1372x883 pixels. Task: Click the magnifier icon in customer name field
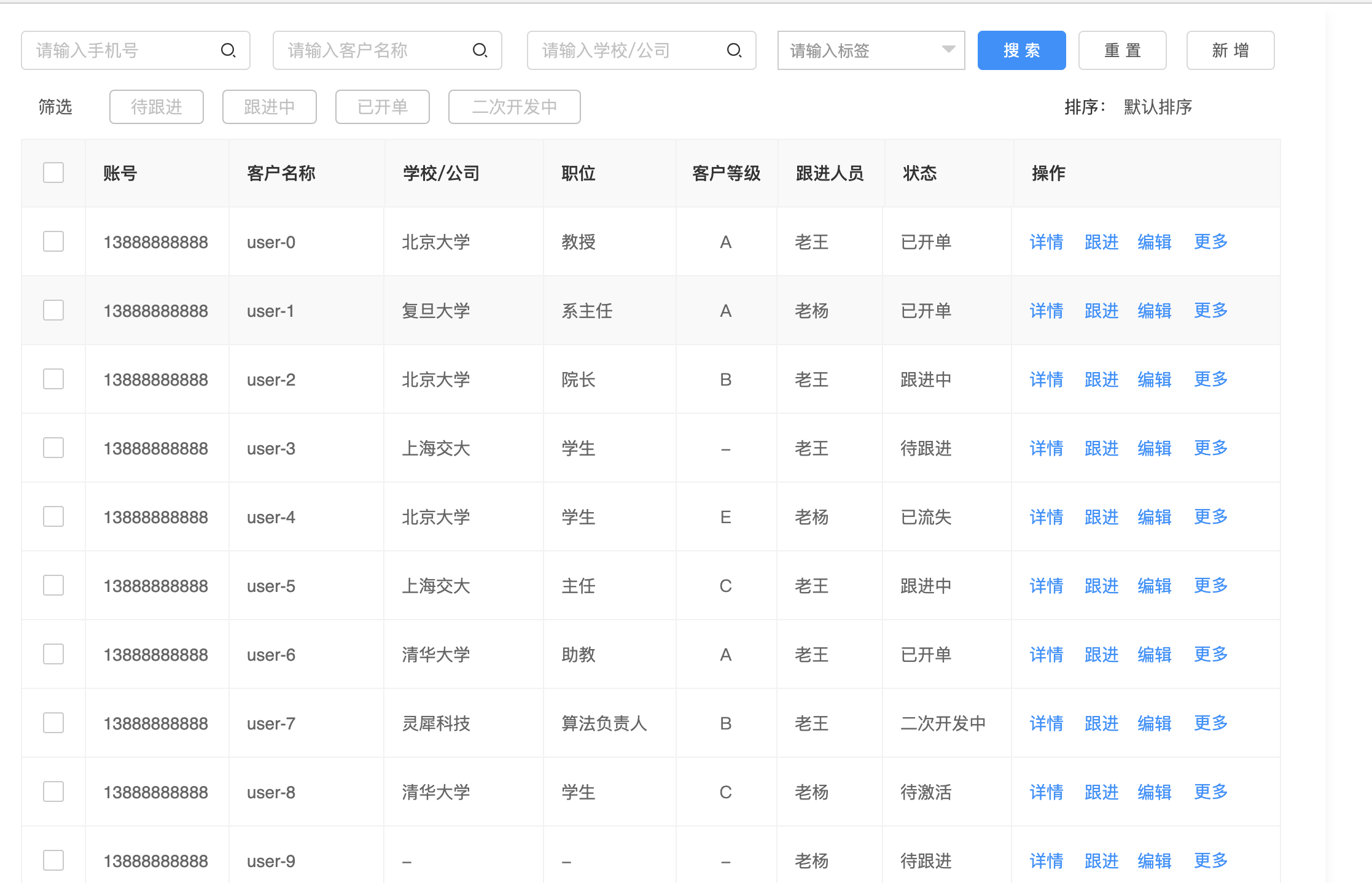[x=480, y=50]
